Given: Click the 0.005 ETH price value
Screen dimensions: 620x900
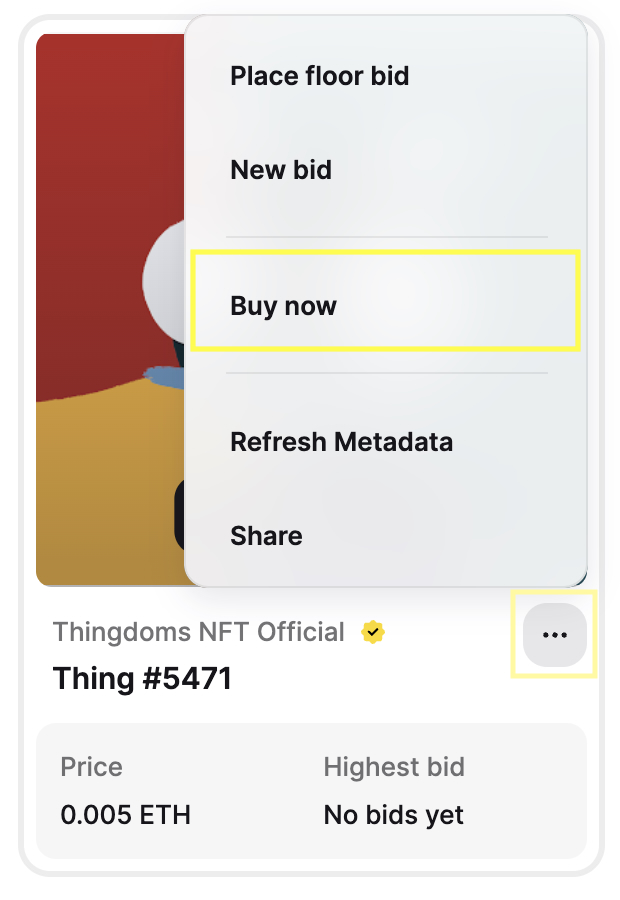Looking at the screenshot, I should pyautogui.click(x=126, y=814).
